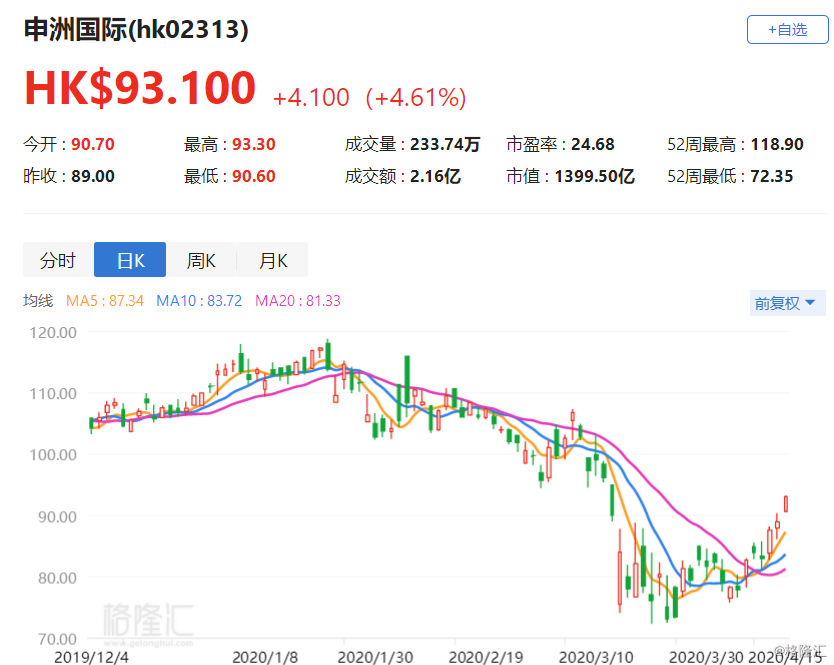Open the 周K weekly chart tab
Viewport: 834px width, 665px height.
coord(201,260)
